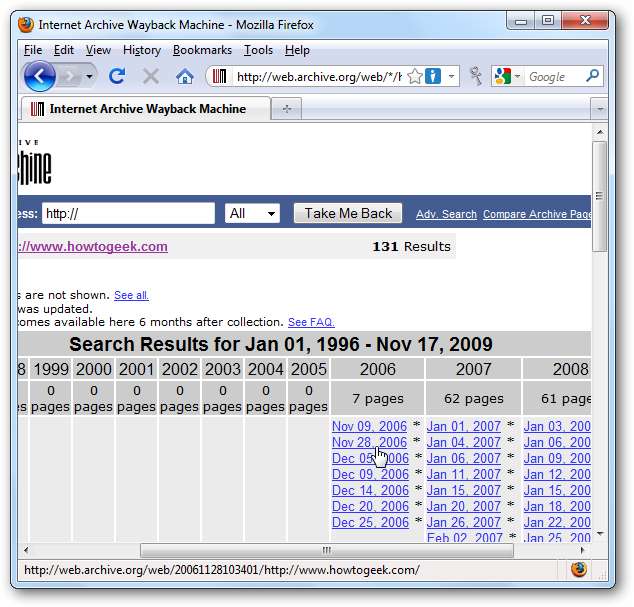Viewport: 634px width, 607px height.
Task: Go back using the Back arrow button
Action: click(39, 76)
